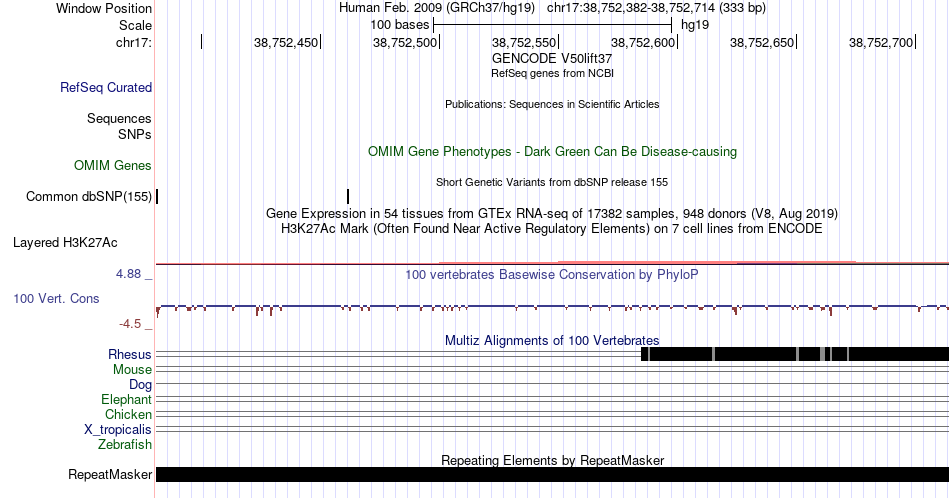Click the GENCODE V50lift37 track title
The height and width of the screenshot is (498, 950).
point(552,59)
